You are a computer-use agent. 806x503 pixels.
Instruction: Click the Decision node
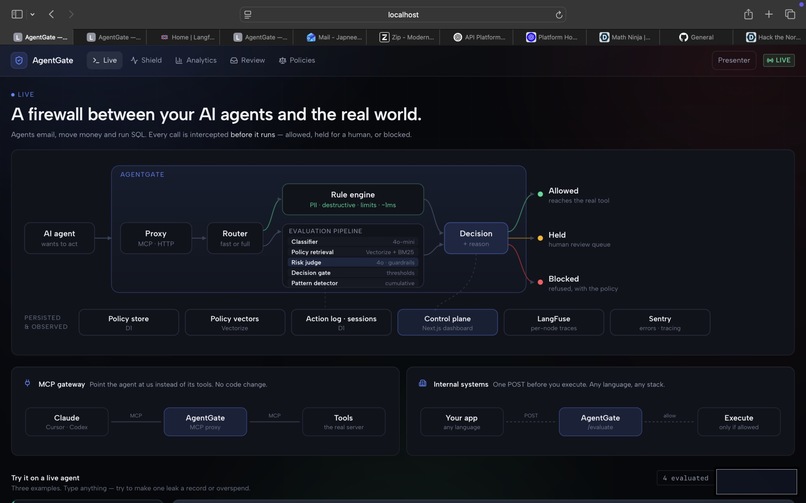pyautogui.click(x=476, y=238)
